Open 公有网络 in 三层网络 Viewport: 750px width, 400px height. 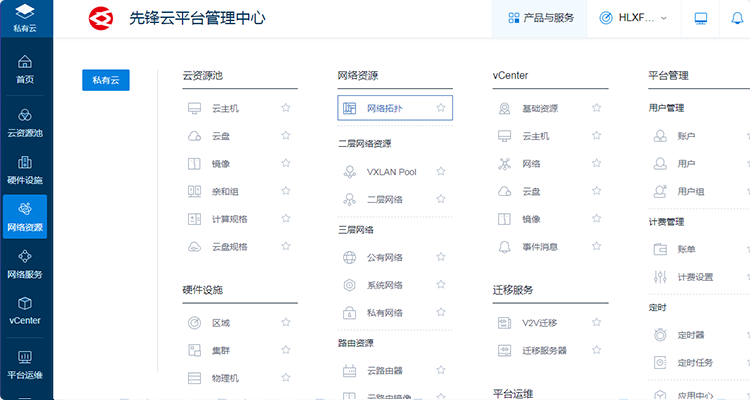click(x=384, y=257)
